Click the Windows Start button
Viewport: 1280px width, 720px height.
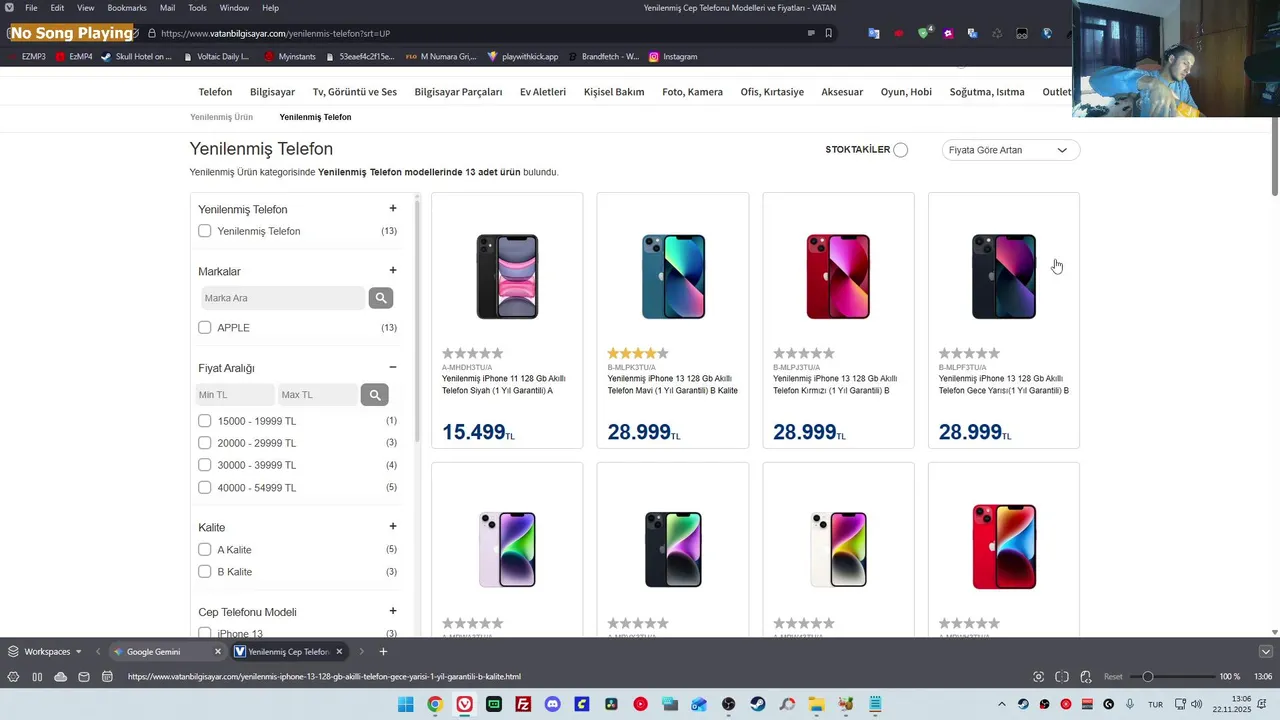pyautogui.click(x=405, y=704)
